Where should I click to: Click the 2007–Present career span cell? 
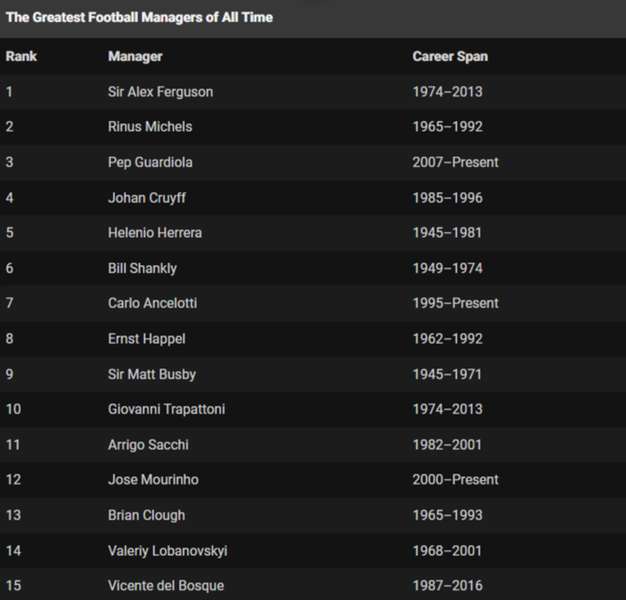coord(455,162)
